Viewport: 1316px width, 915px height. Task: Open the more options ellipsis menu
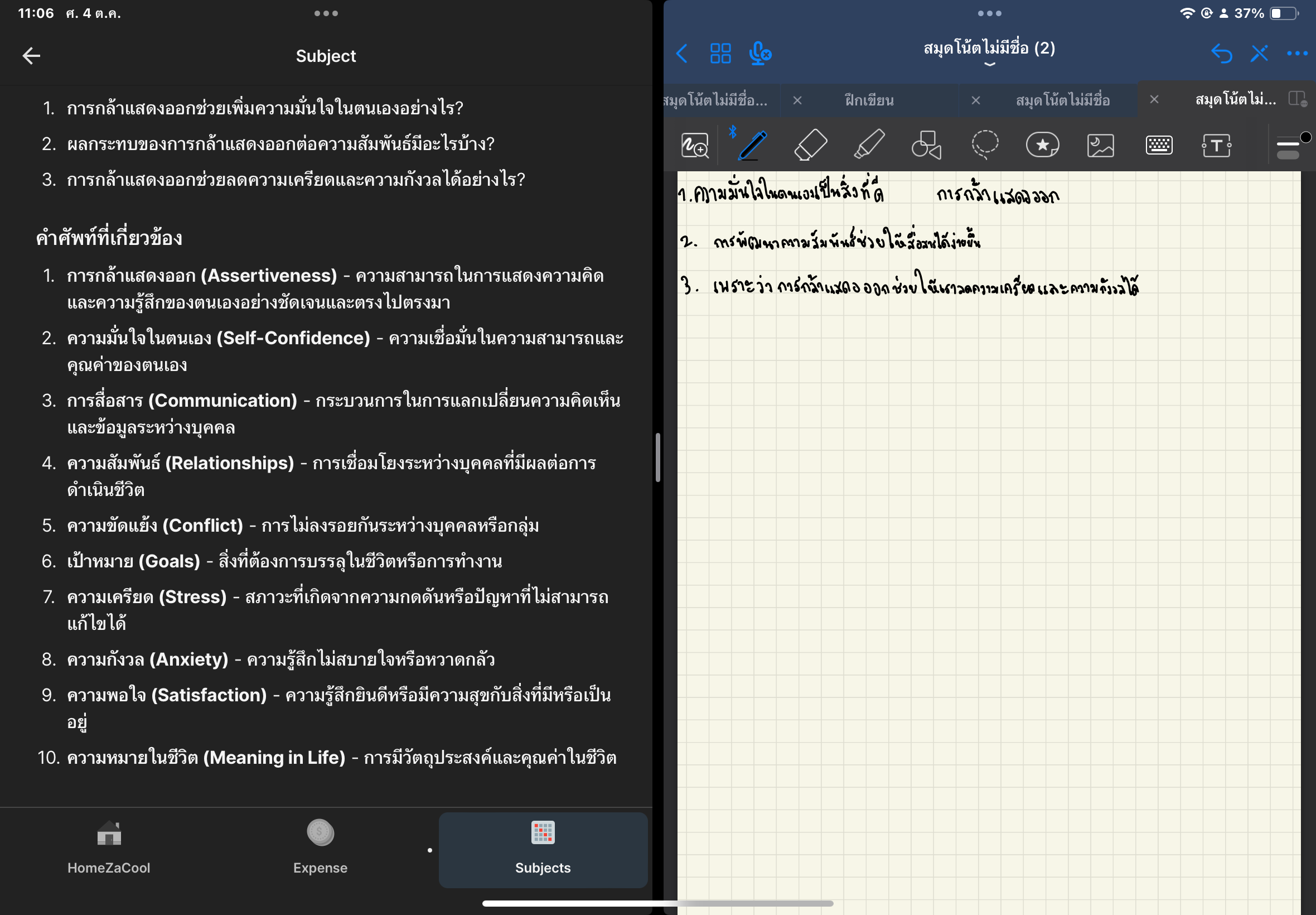pyautogui.click(x=1297, y=54)
